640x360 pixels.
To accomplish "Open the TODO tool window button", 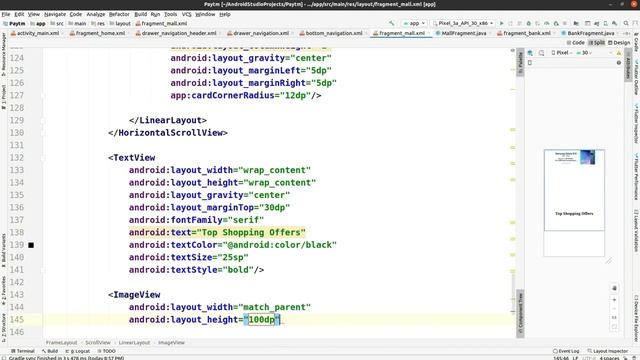I will pos(107,351).
